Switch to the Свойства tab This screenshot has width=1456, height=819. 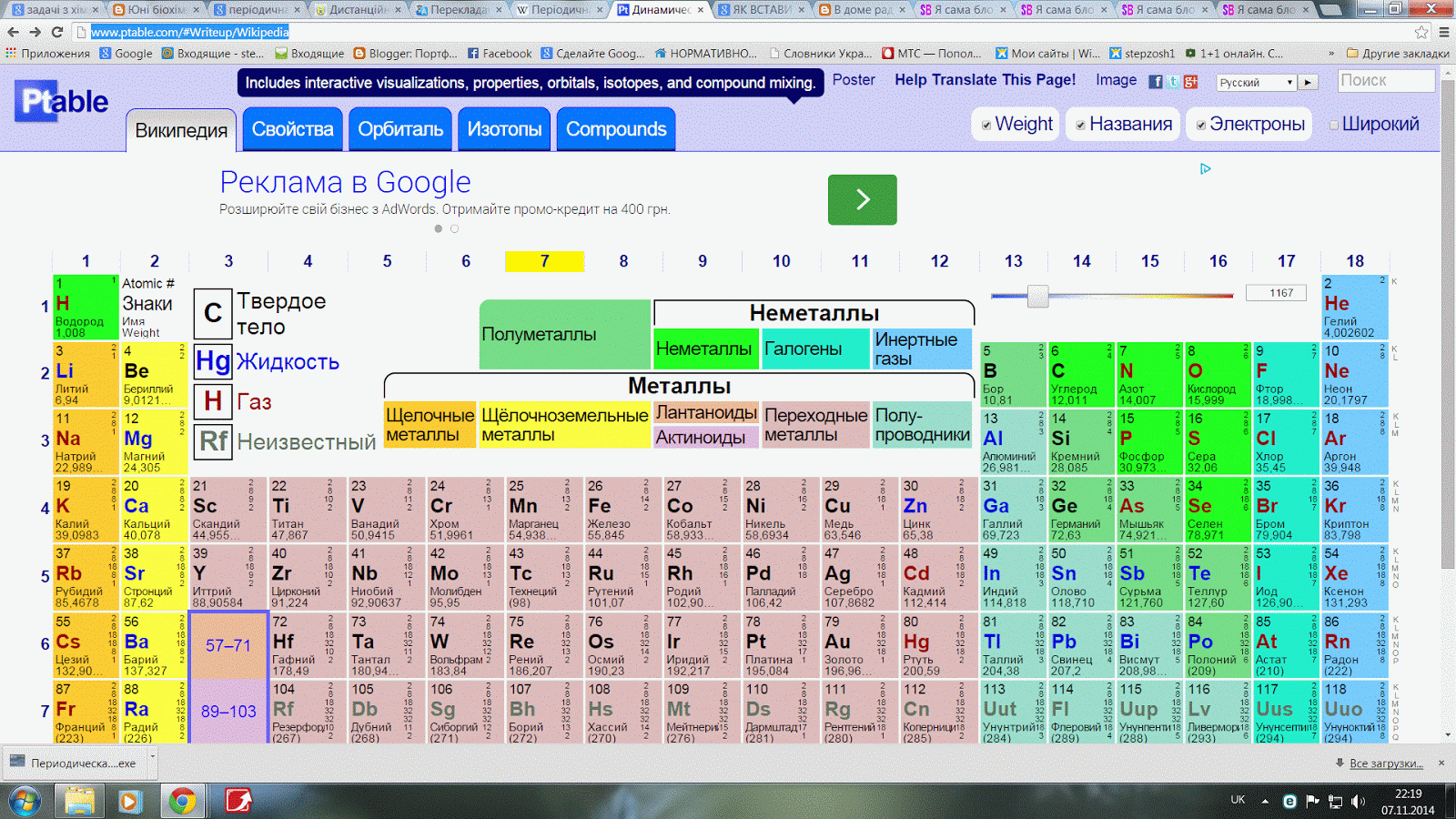292,129
